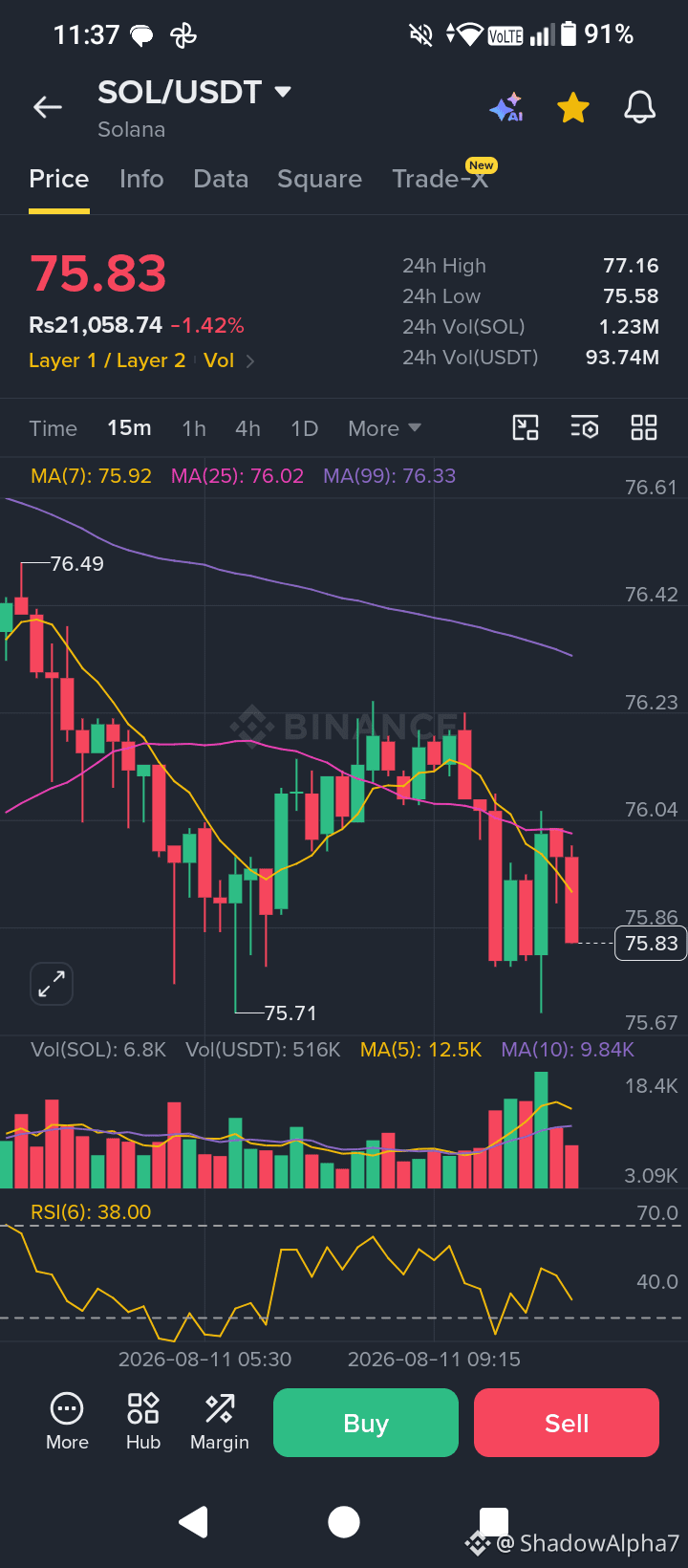Tap the 24h High value 77.16
Image resolution: width=688 pixels, height=1568 pixels.
click(x=631, y=266)
